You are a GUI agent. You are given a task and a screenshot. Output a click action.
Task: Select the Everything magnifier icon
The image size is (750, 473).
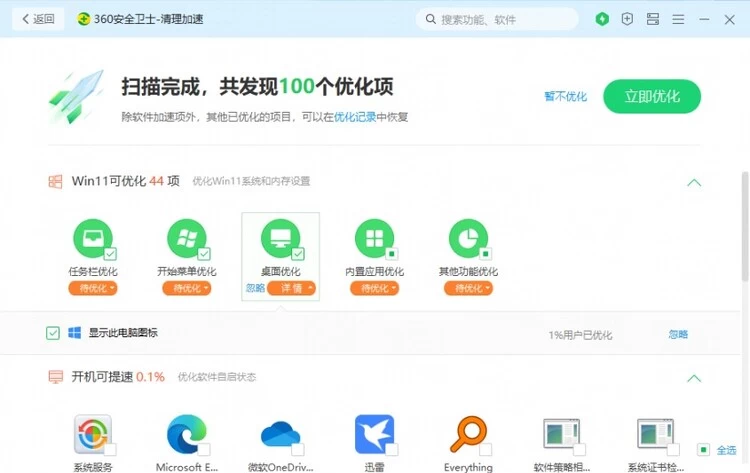point(468,435)
